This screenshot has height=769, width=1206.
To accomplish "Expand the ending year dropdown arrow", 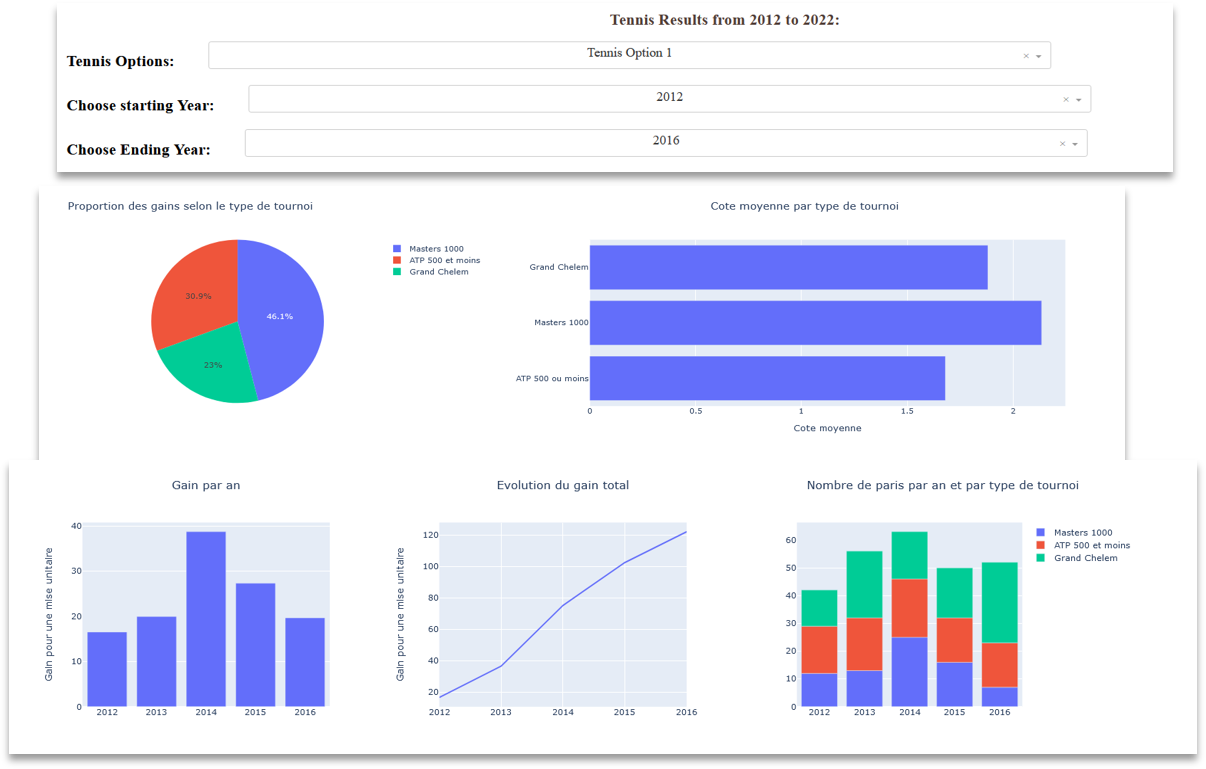I will [1075, 144].
